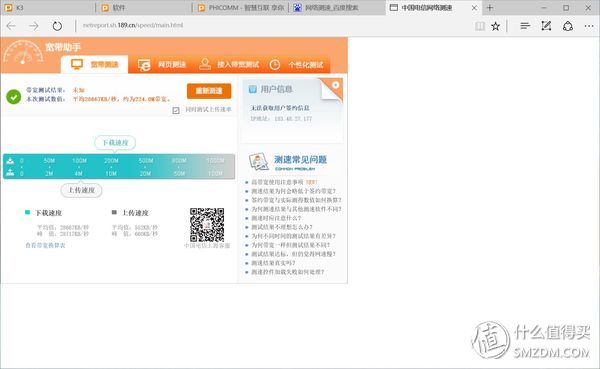Go back to the previous page
This screenshot has width=600, height=369.
pyautogui.click(x=11, y=26)
